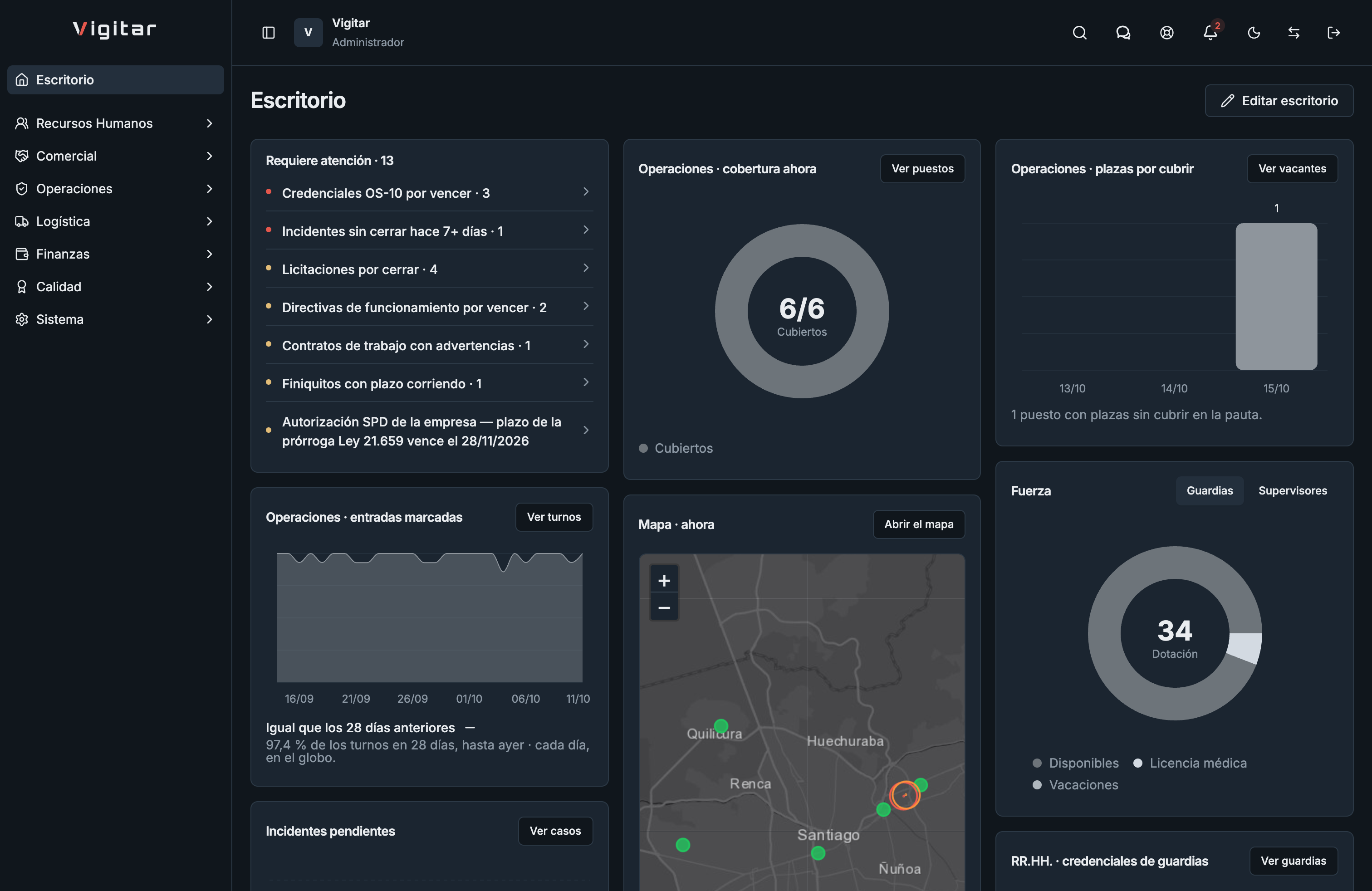Image resolution: width=1372 pixels, height=891 pixels.
Task: Click the orange ringed map marker
Action: (905, 795)
